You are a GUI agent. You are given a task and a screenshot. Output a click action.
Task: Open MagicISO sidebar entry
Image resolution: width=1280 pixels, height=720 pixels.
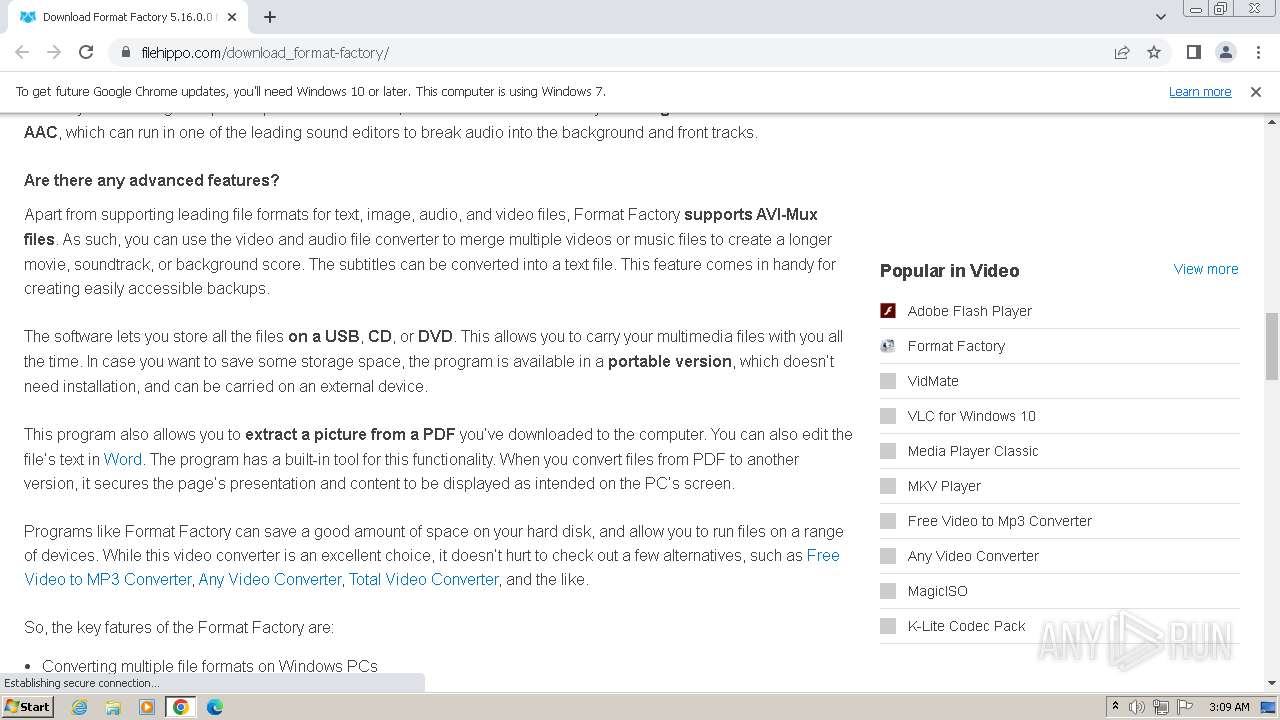click(938, 591)
